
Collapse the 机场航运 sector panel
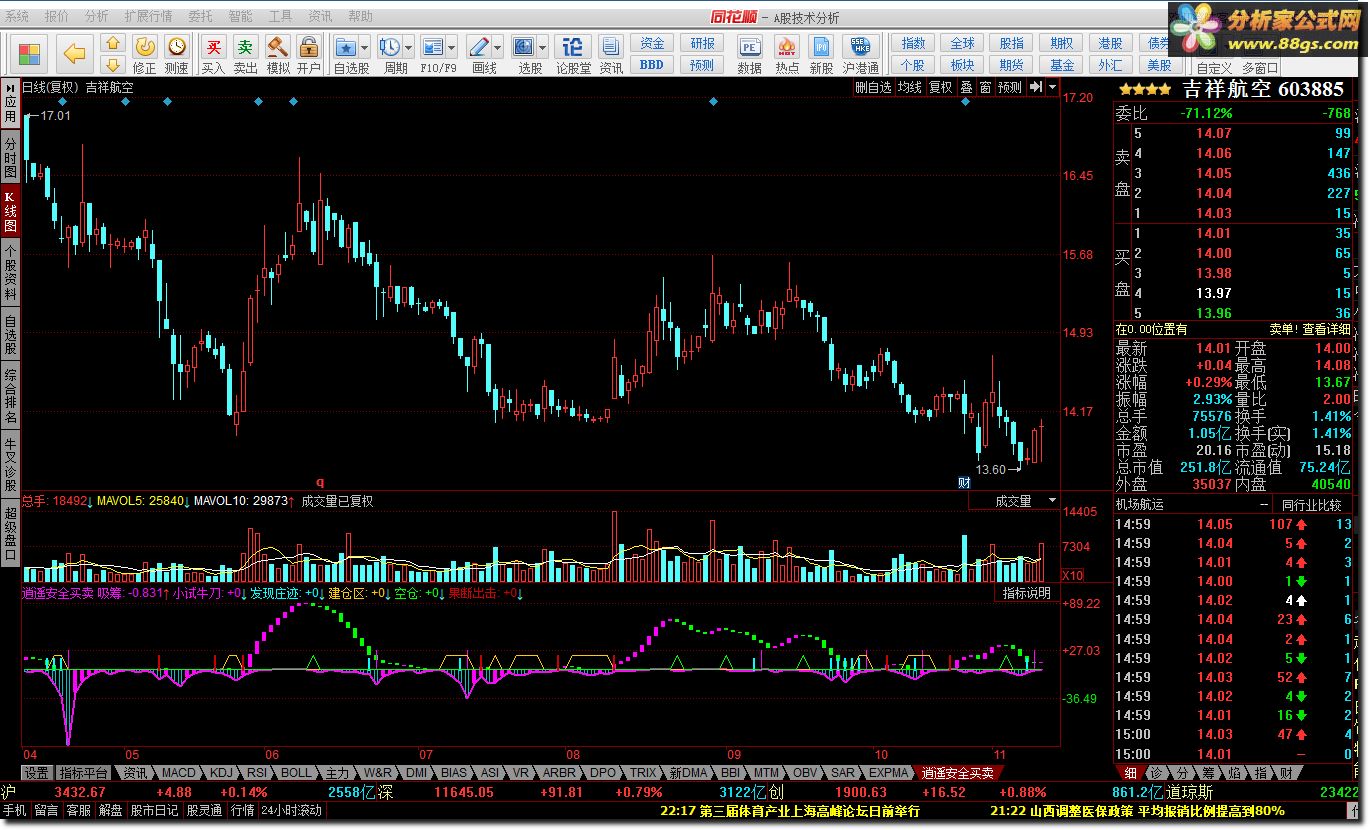pyautogui.click(x=1263, y=505)
